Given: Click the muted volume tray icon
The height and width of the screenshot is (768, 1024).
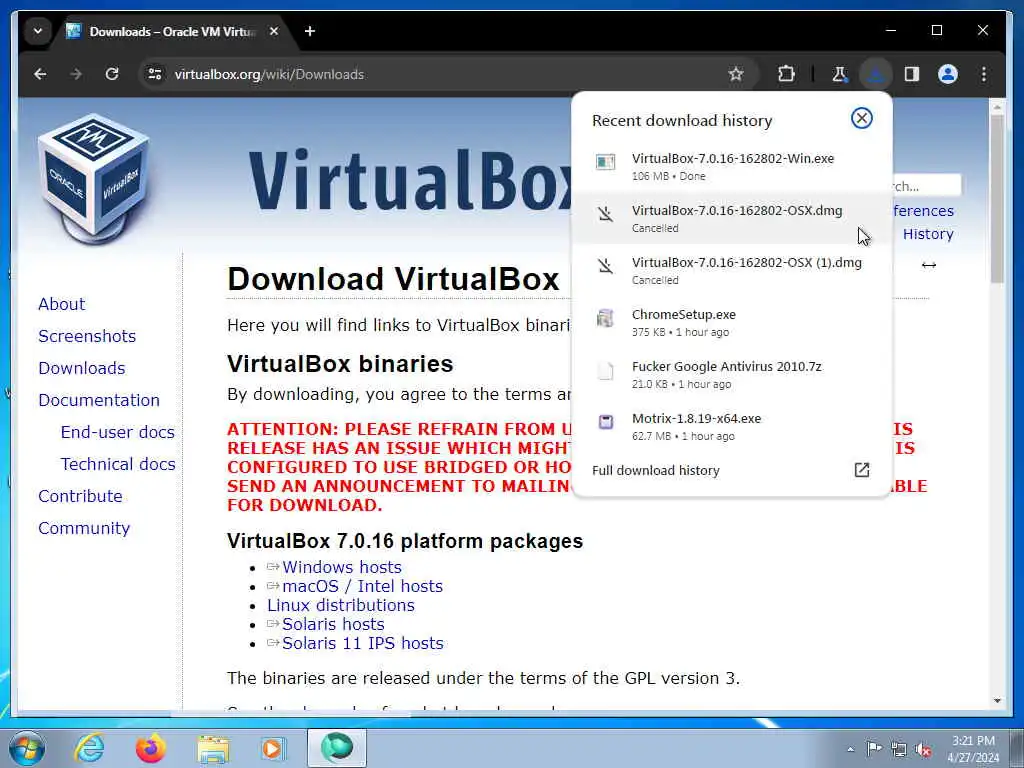Looking at the screenshot, I should 923,750.
